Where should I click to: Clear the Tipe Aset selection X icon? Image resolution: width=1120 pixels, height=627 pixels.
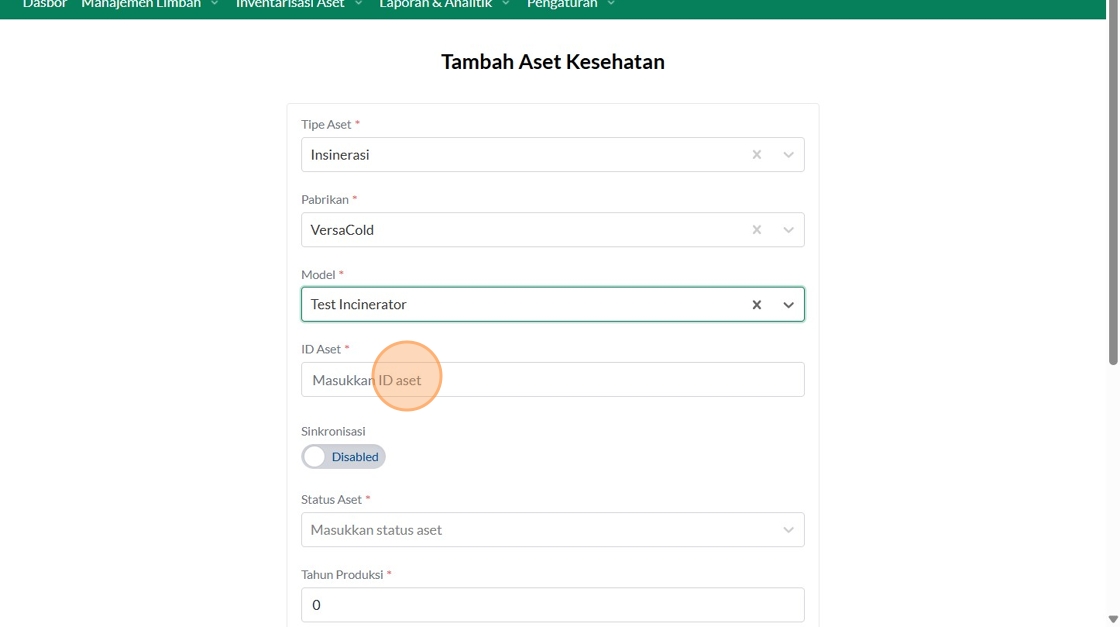point(757,155)
